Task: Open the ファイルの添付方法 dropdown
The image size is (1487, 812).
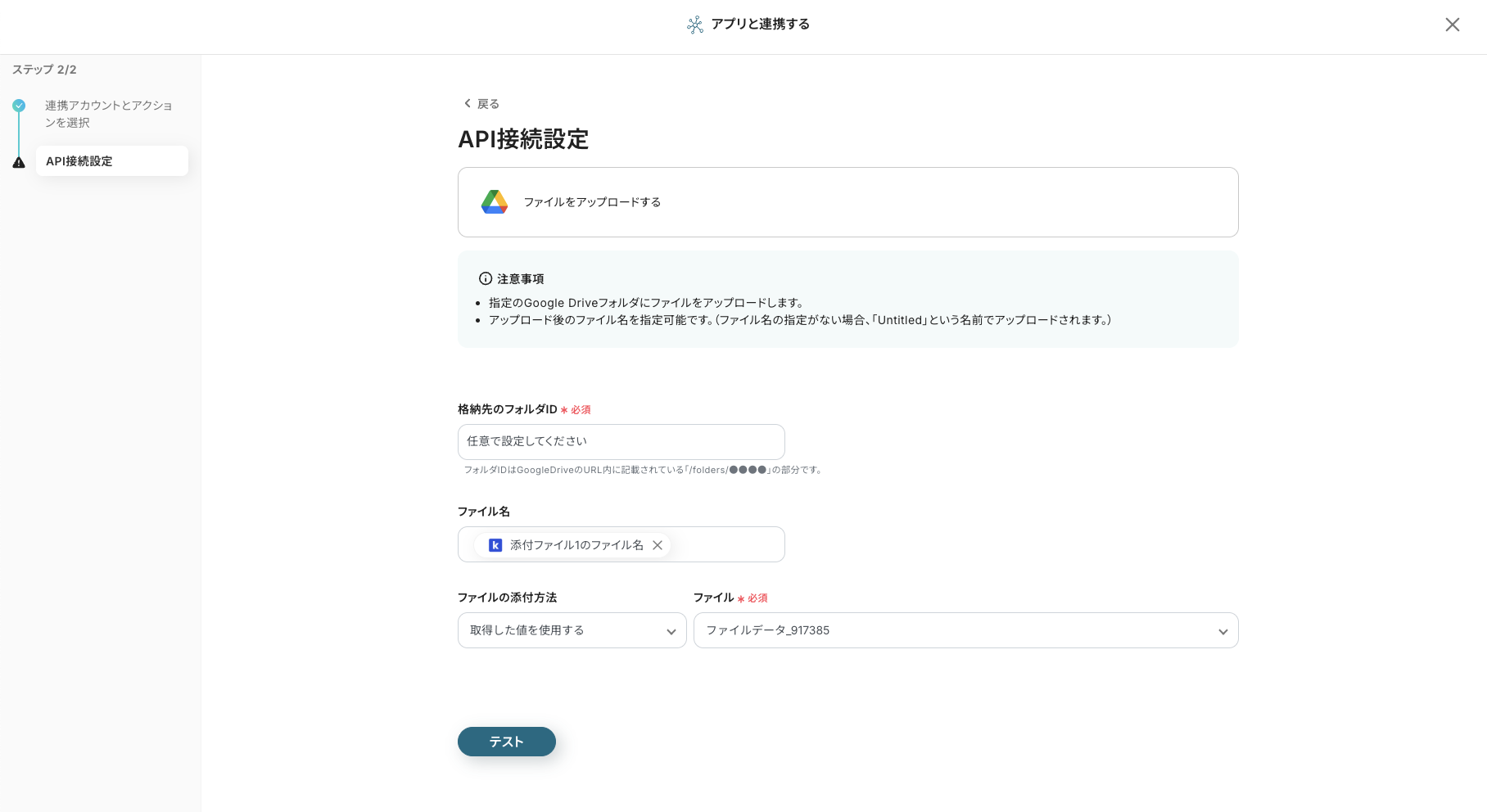Action: [x=572, y=630]
